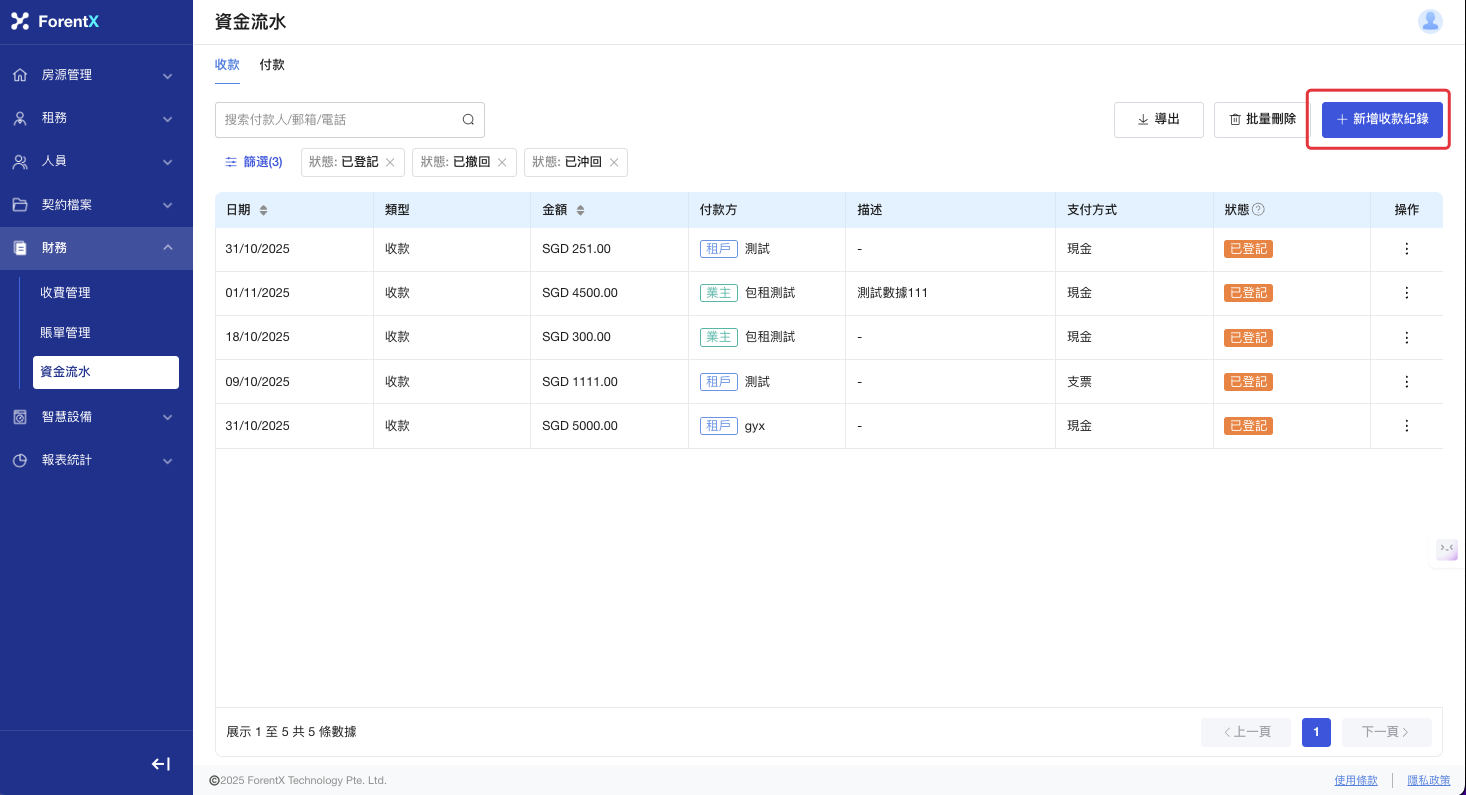1466x795 pixels.
Task: Click the user avatar icon
Action: click(x=1430, y=21)
